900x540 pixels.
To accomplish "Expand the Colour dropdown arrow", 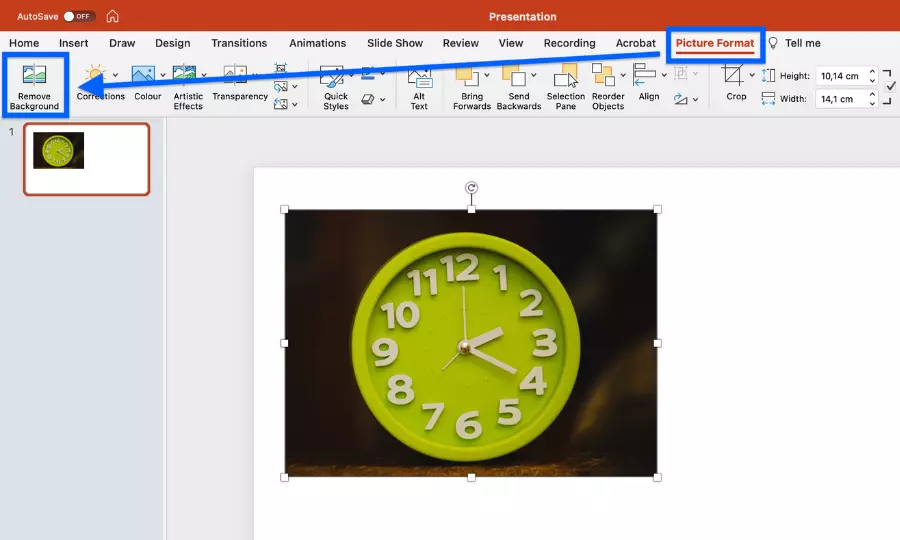I will 163,75.
